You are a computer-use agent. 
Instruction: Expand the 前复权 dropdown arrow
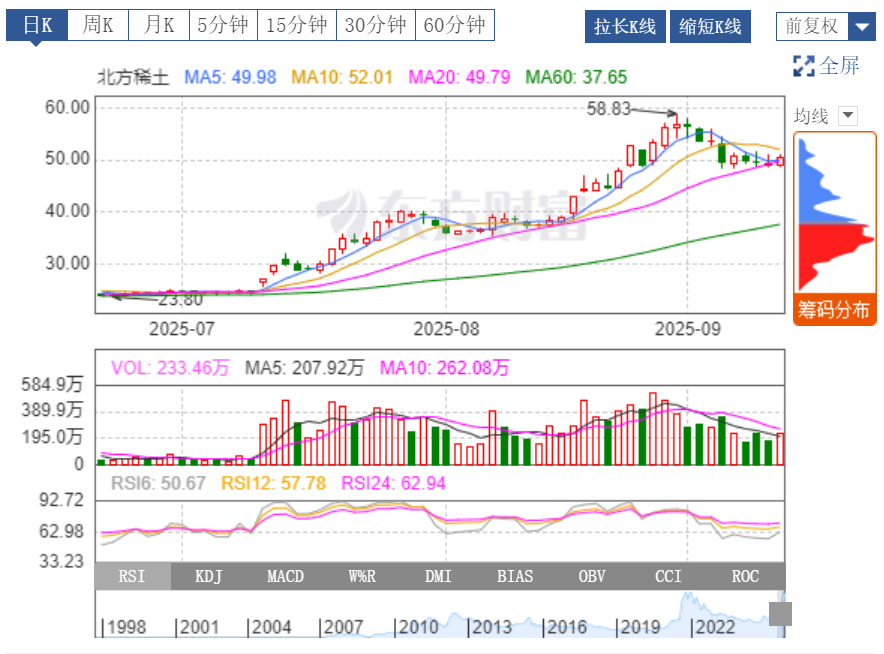pos(862,26)
